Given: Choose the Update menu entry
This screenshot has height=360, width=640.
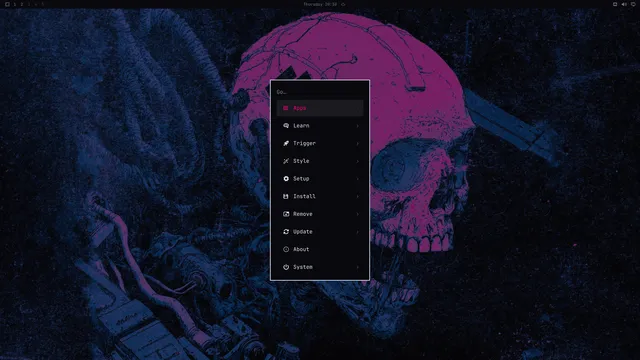Looking at the screenshot, I should coord(320,231).
